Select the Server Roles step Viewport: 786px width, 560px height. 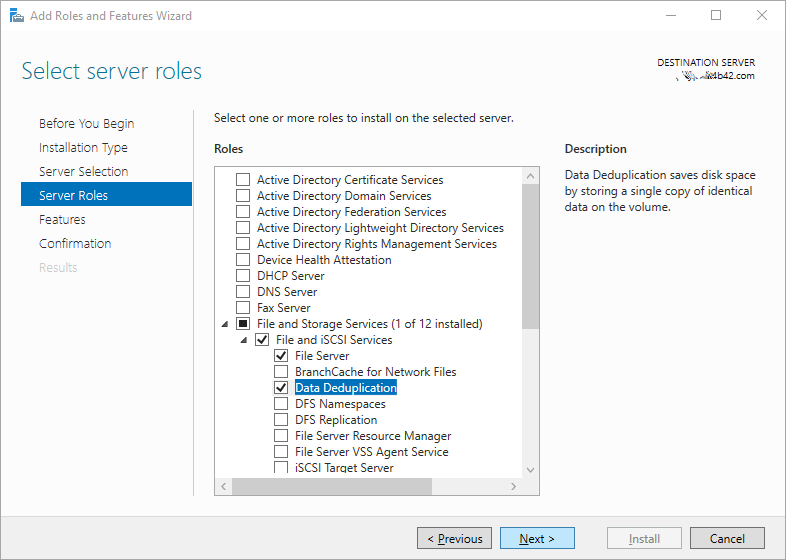tap(106, 195)
